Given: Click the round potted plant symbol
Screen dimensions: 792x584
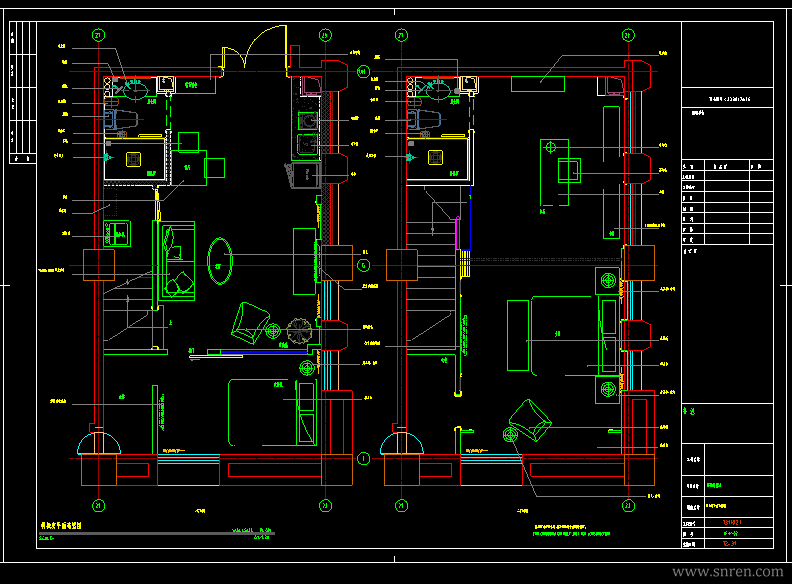Looking at the screenshot, I should (x=299, y=331).
